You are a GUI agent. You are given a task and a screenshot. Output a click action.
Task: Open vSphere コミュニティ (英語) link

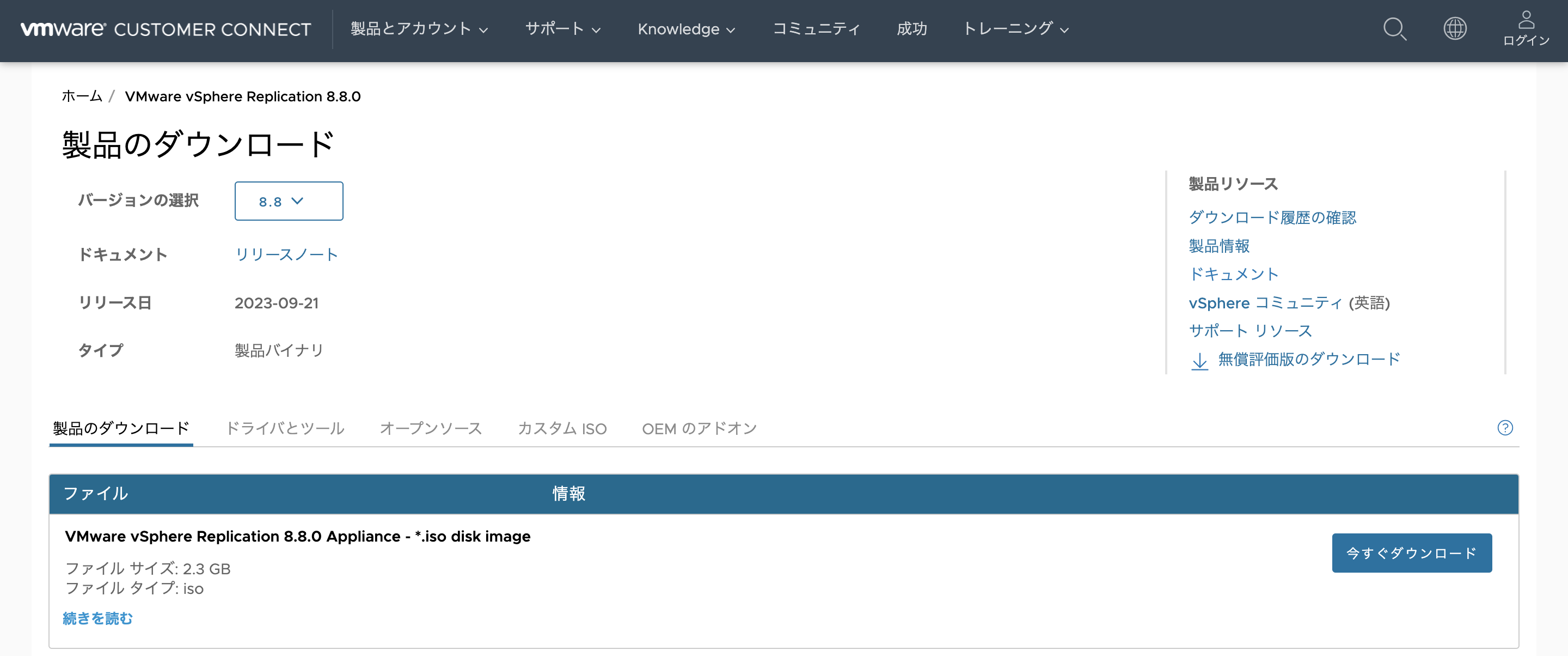pos(1289,303)
